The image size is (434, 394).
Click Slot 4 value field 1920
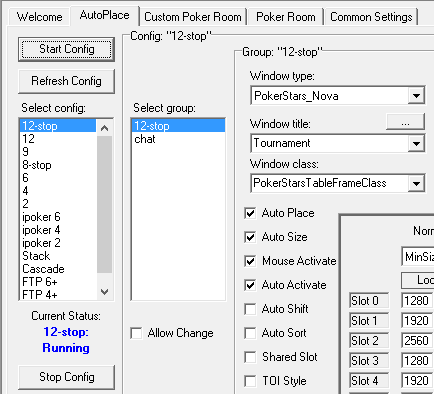(x=418, y=381)
